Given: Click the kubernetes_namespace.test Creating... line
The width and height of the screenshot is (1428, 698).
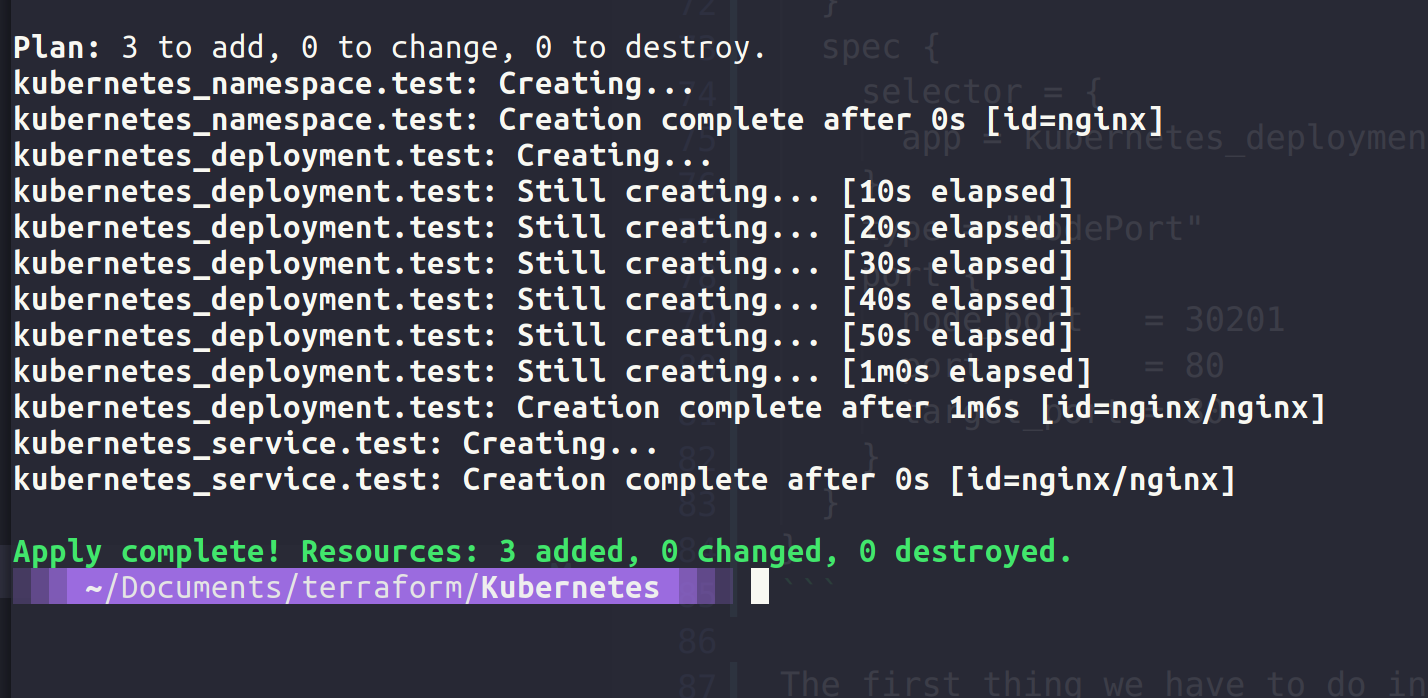Looking at the screenshot, I should pyautogui.click(x=353, y=83).
